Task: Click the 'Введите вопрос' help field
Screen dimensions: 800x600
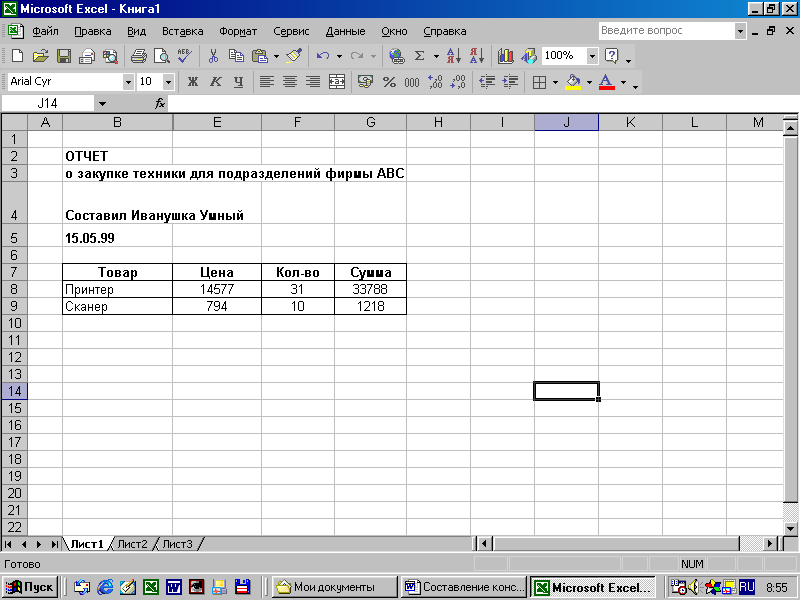Action: [x=667, y=31]
